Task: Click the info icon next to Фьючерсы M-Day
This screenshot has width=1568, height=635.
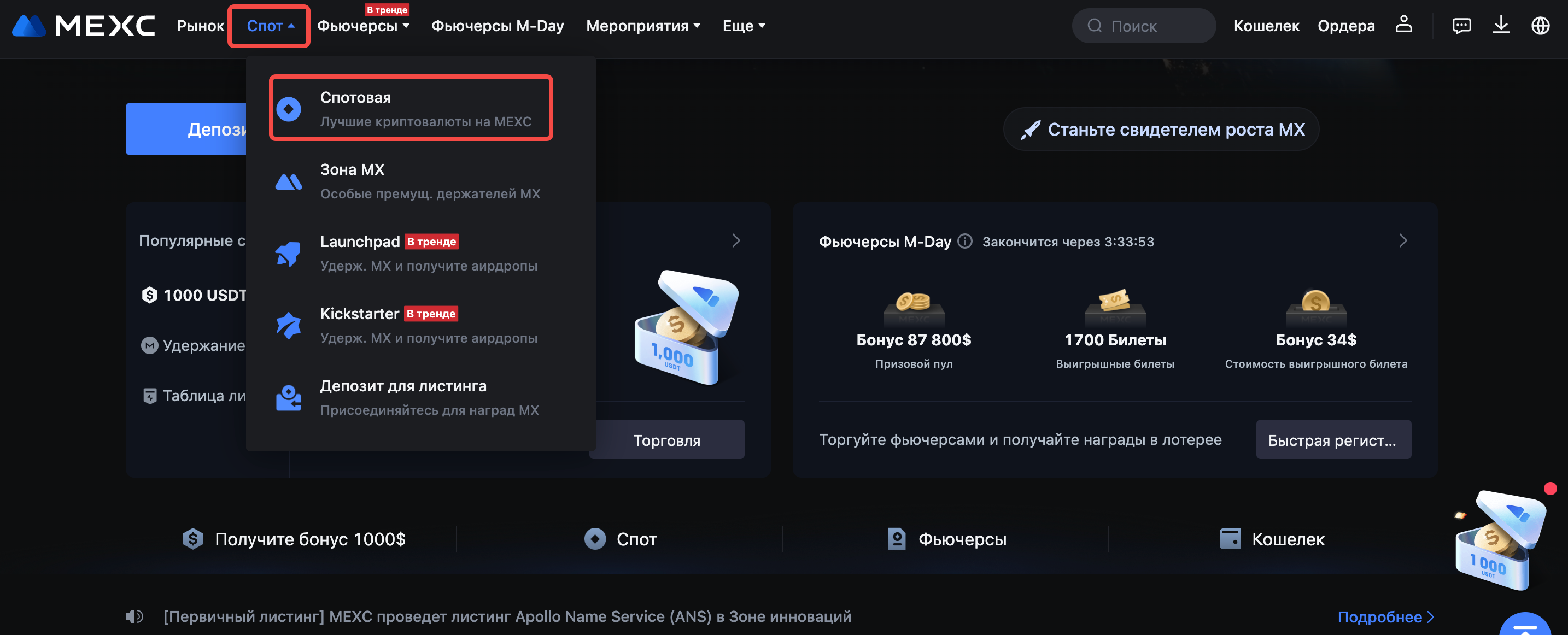Action: (964, 242)
